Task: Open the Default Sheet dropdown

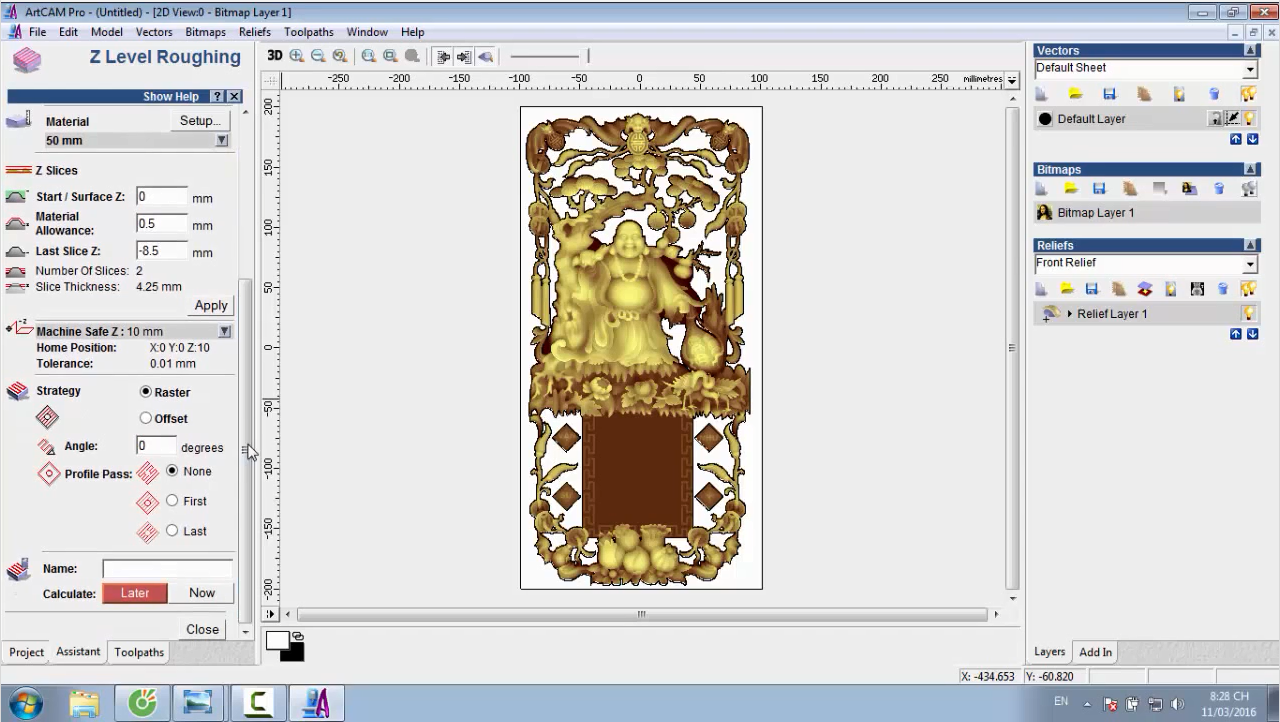Action: 1250,69
